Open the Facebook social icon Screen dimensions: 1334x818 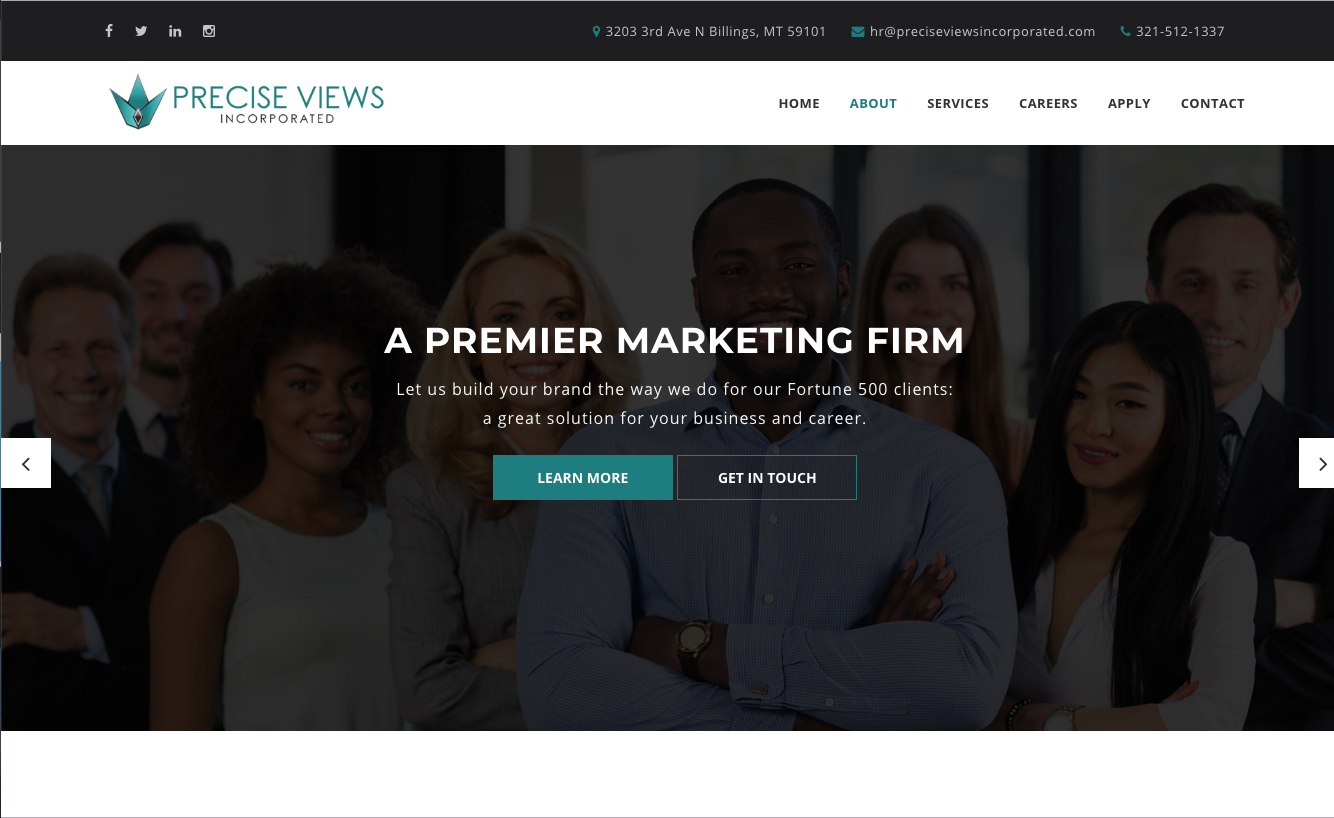[109, 31]
